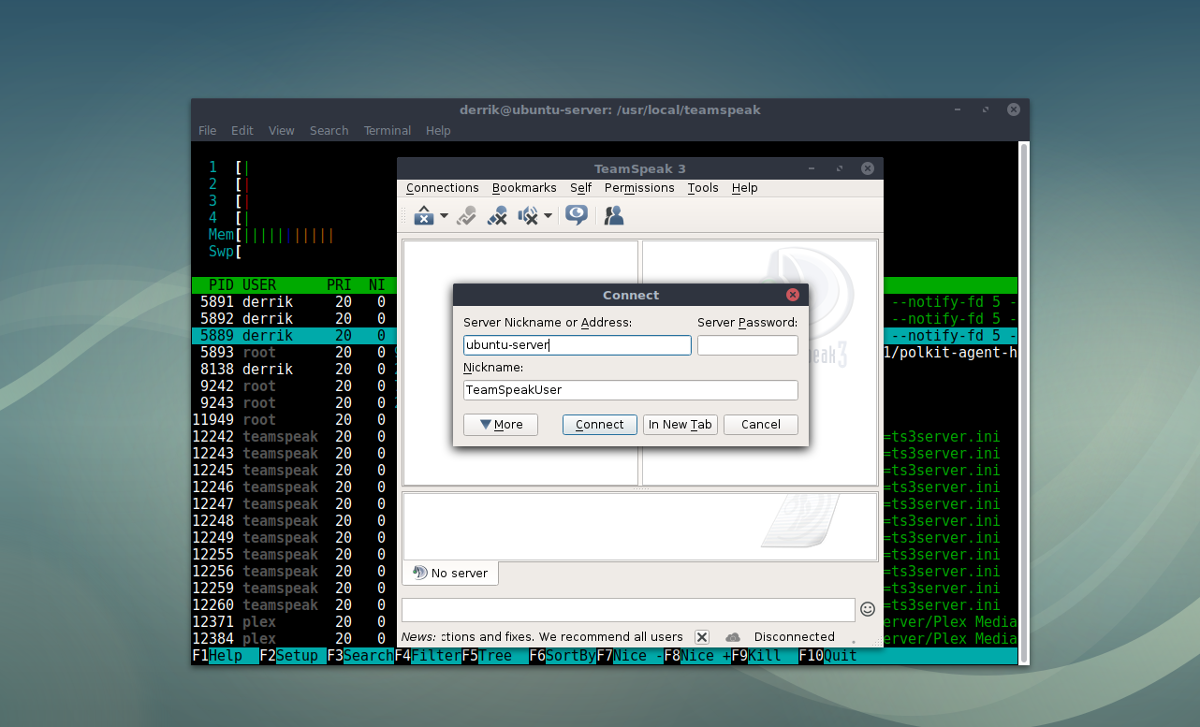Click the greyed-out disconnect toolbar icon
Viewport: 1200px width, 727px height.
(466, 215)
